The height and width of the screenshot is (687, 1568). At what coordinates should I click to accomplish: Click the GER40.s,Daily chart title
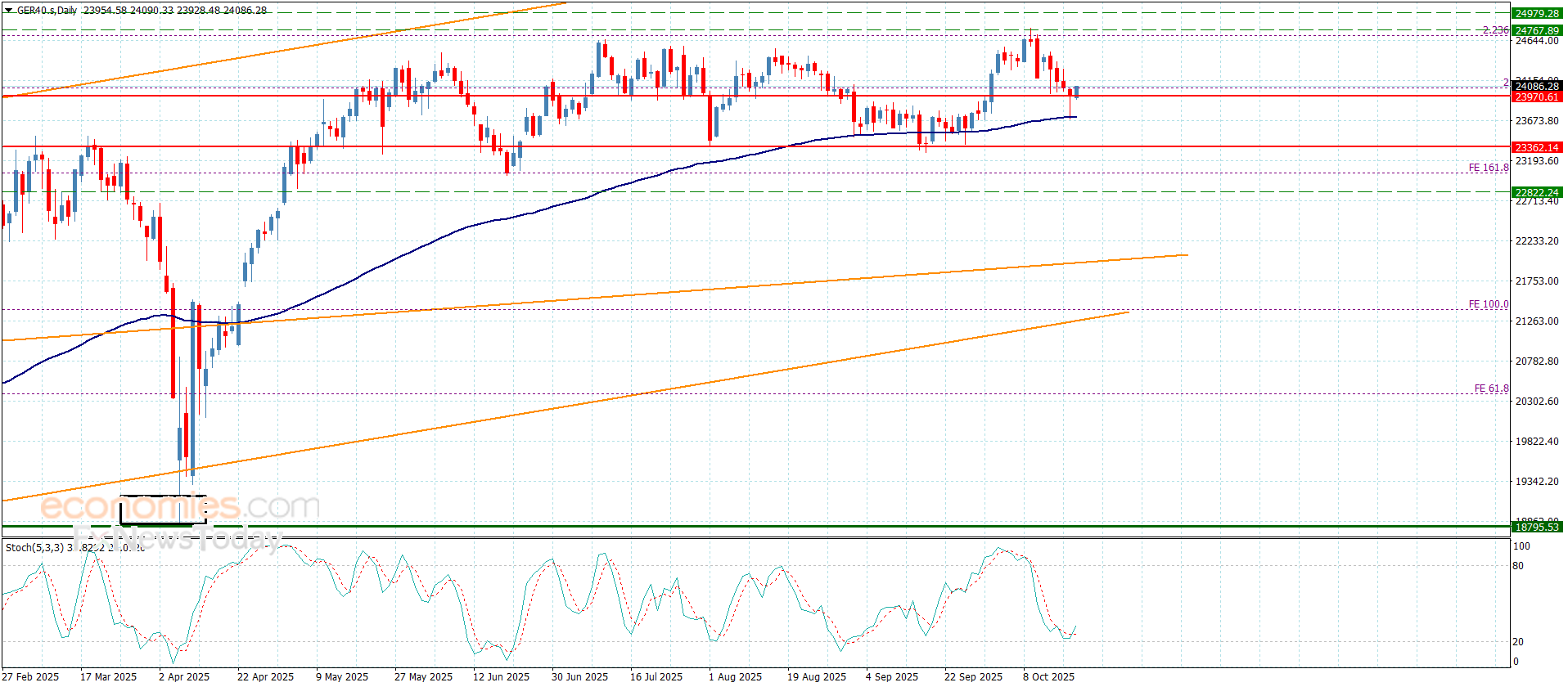47,11
